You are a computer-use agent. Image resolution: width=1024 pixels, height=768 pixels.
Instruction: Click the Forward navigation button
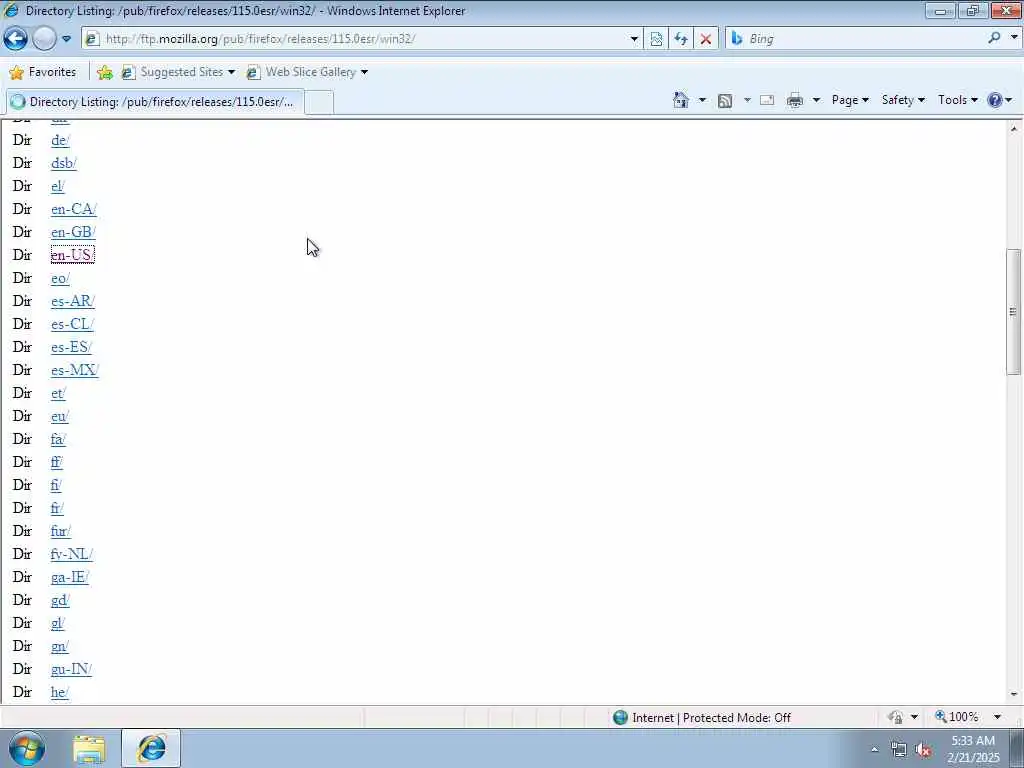click(44, 39)
